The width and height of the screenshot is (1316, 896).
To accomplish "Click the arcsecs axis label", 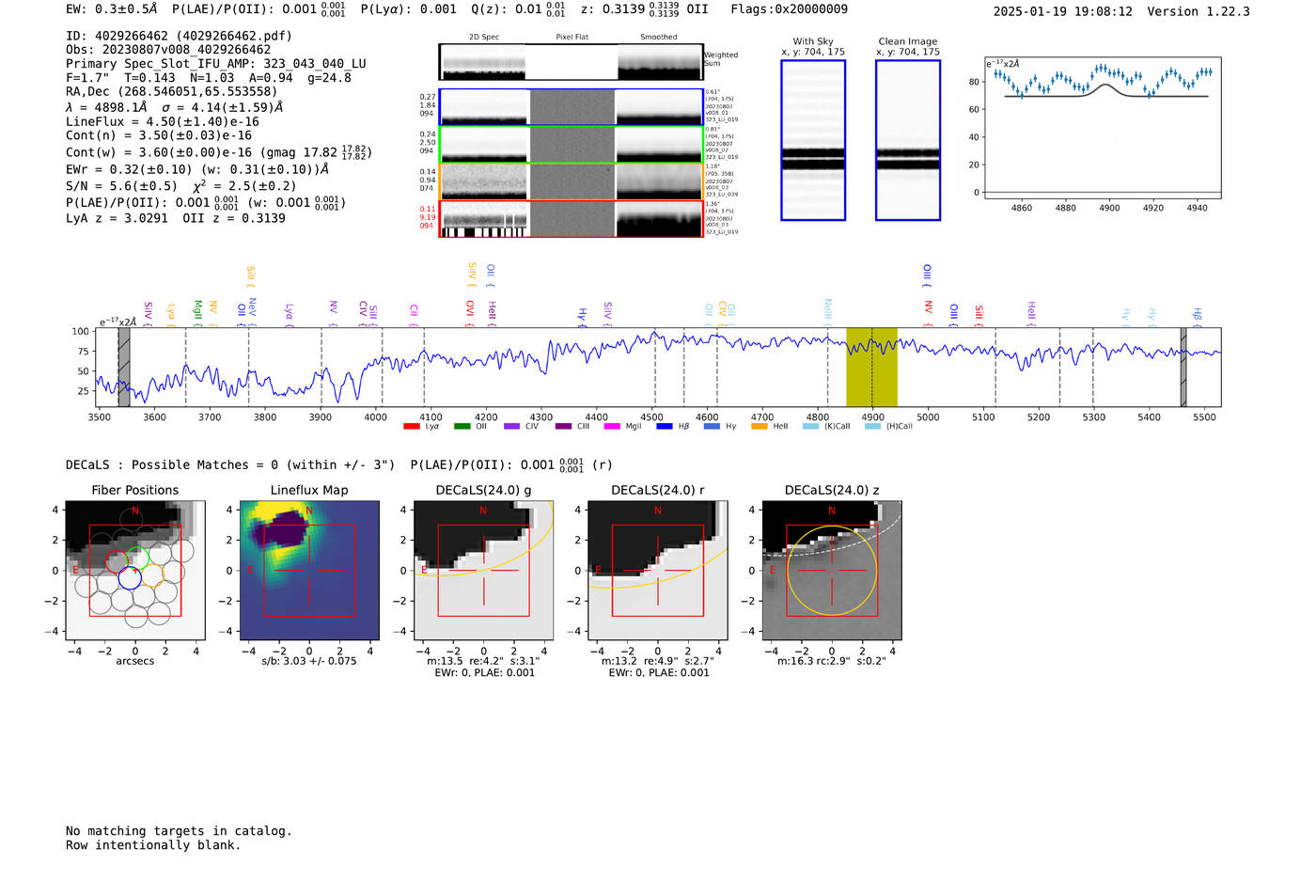I will [134, 661].
